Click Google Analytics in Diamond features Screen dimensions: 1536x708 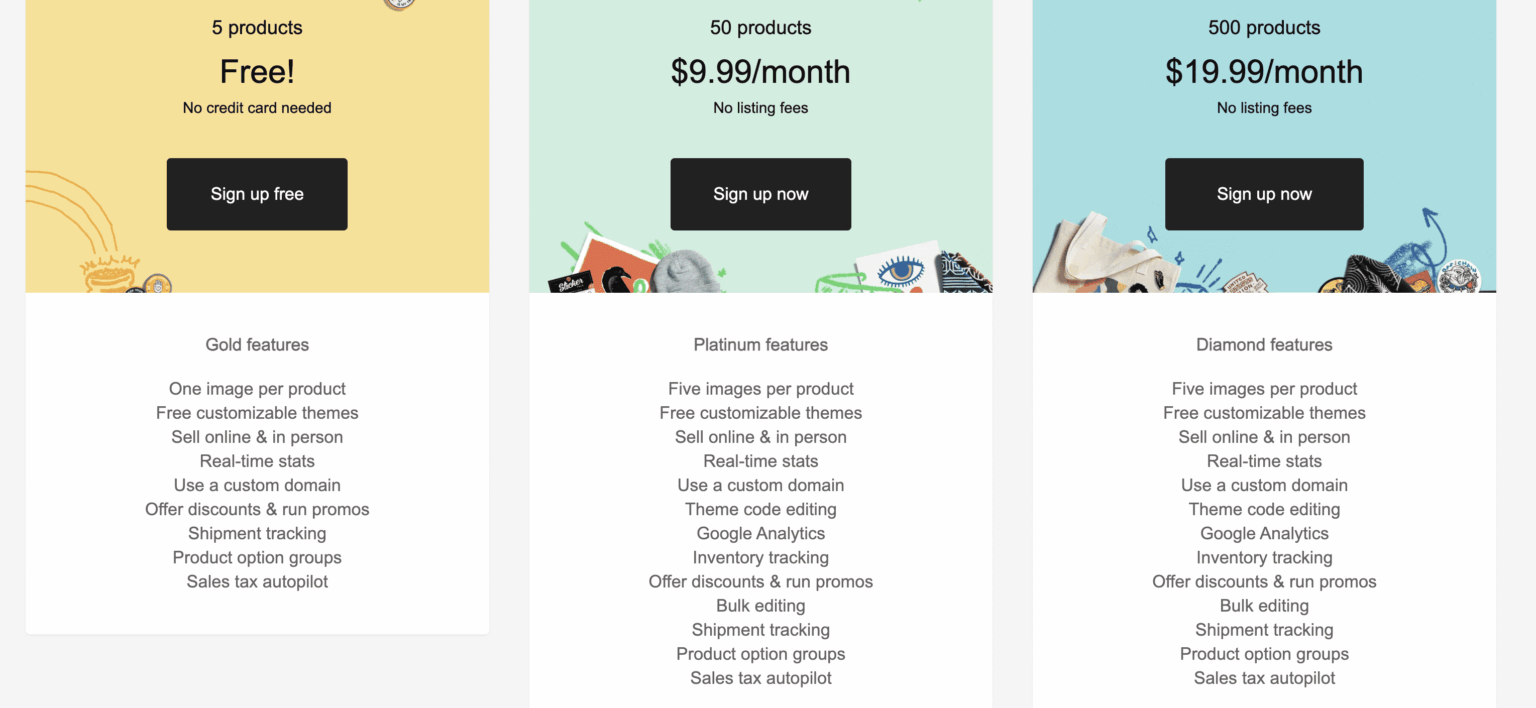[x=1263, y=533]
